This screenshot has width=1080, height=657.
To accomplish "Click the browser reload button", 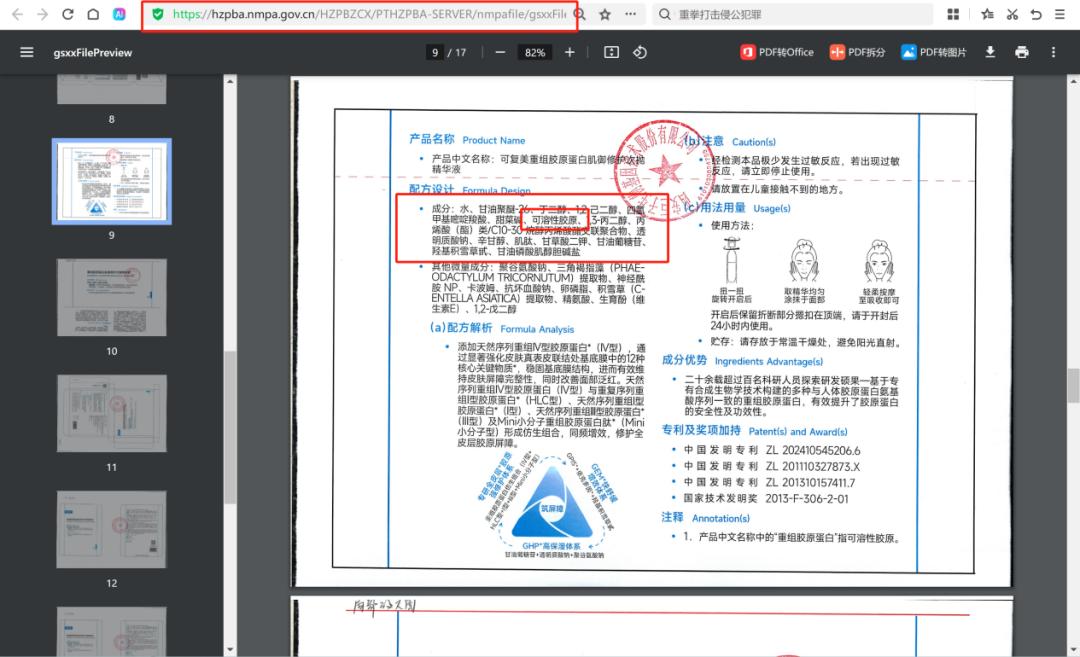I will [68, 15].
